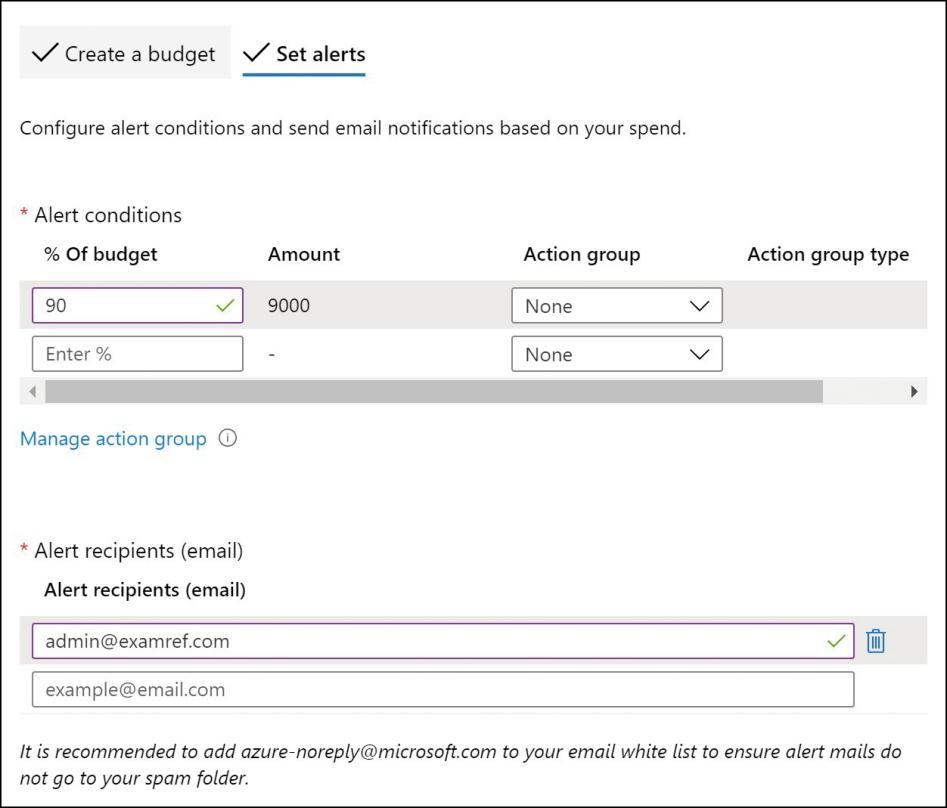Click the green checkmark in the 90 percent field
The width and height of the screenshot is (947, 808).
coord(225,306)
